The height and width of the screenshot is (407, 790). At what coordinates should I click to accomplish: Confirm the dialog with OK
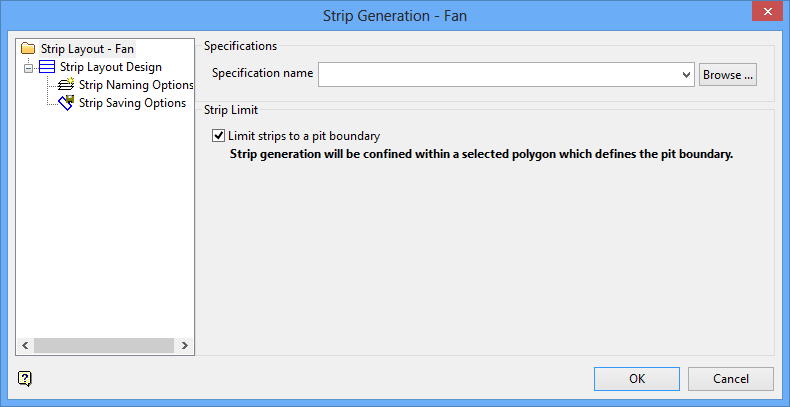[637, 379]
